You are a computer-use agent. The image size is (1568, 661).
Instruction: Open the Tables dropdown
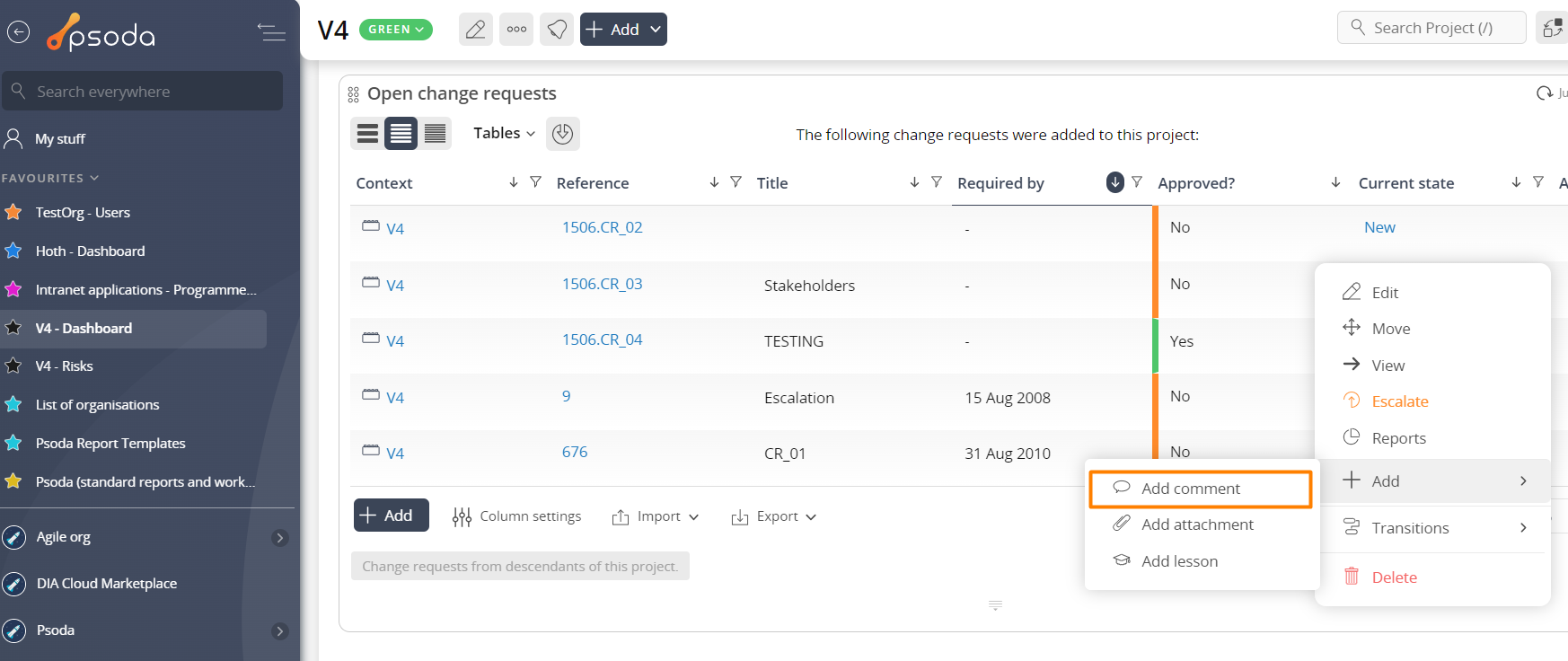[504, 133]
